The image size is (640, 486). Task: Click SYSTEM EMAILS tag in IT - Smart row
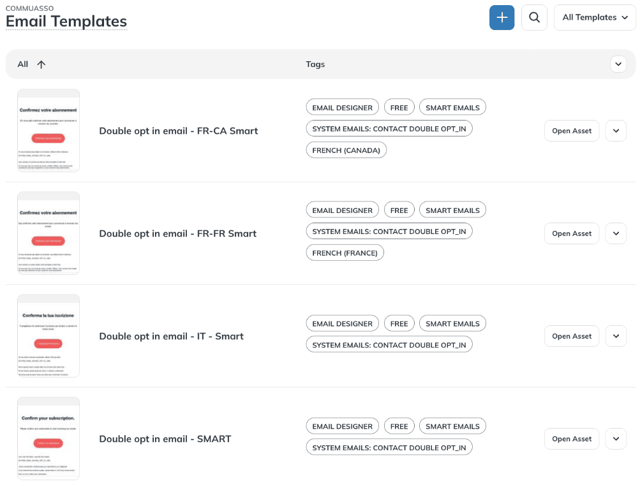(389, 345)
